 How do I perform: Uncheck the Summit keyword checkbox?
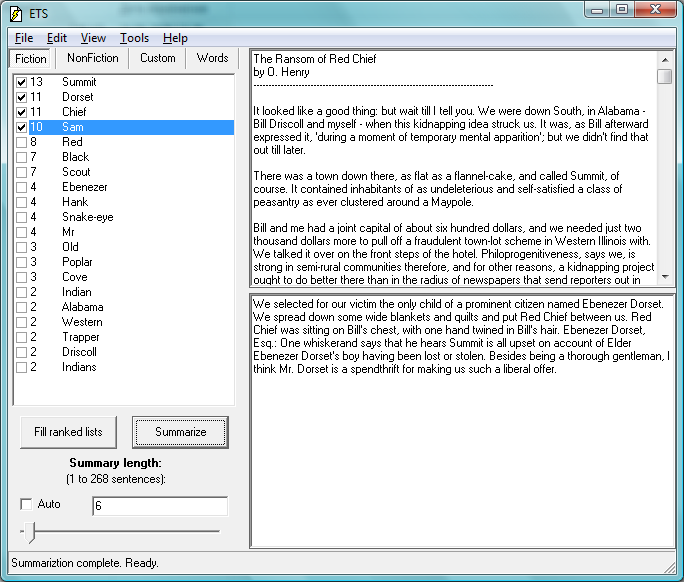click(21, 82)
